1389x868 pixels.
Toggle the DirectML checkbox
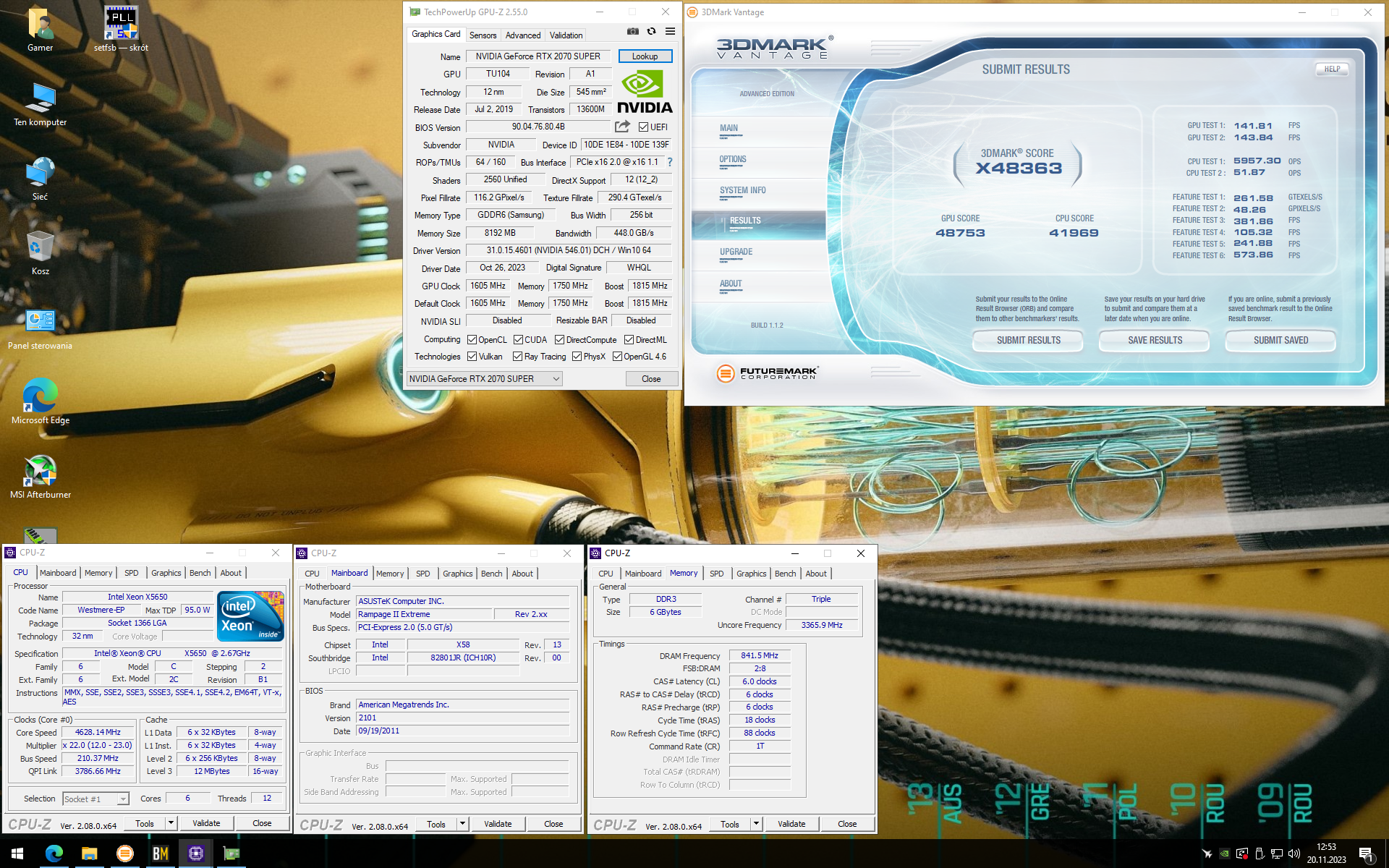pos(629,340)
